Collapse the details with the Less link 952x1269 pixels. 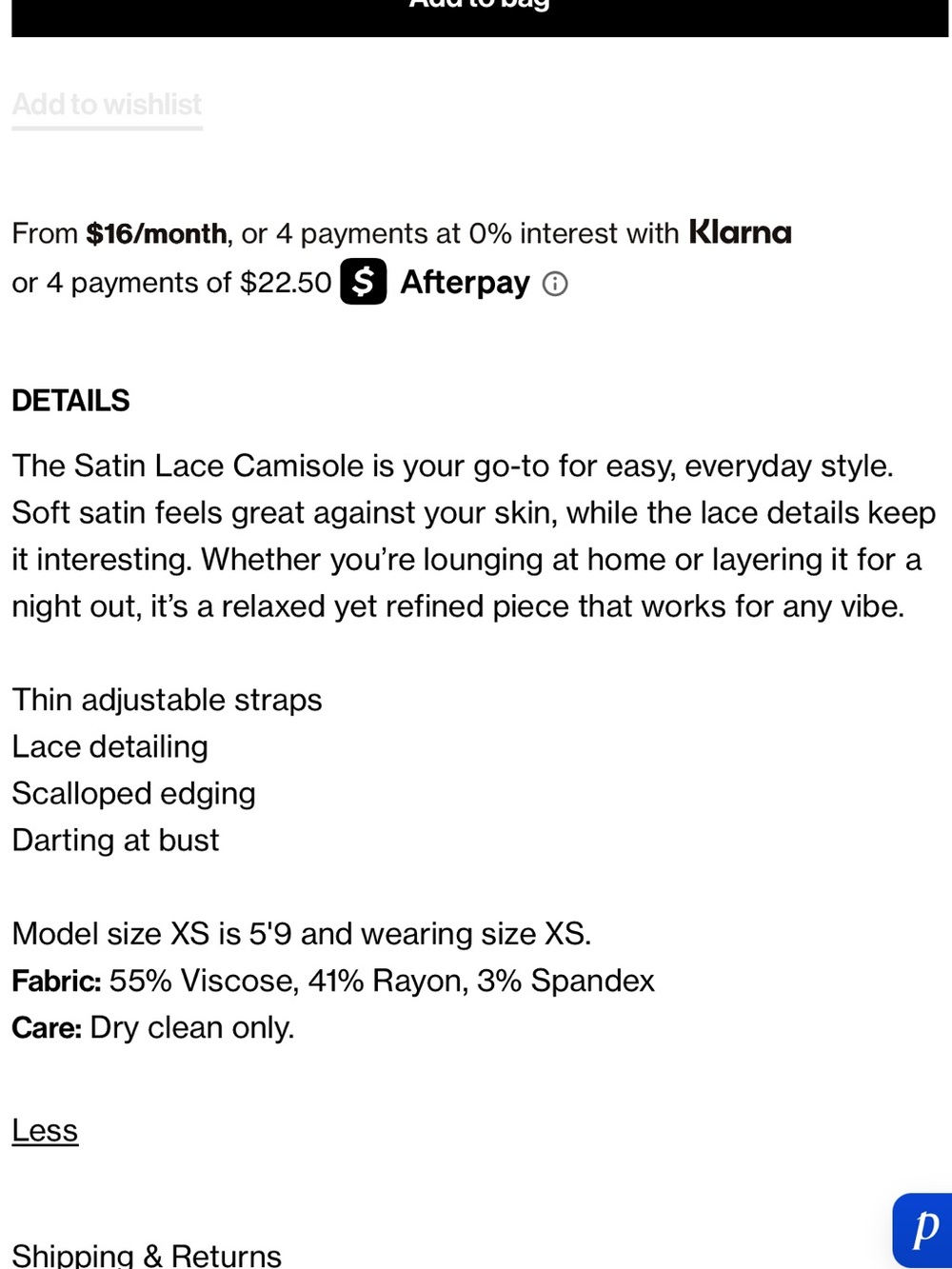pos(45,1130)
